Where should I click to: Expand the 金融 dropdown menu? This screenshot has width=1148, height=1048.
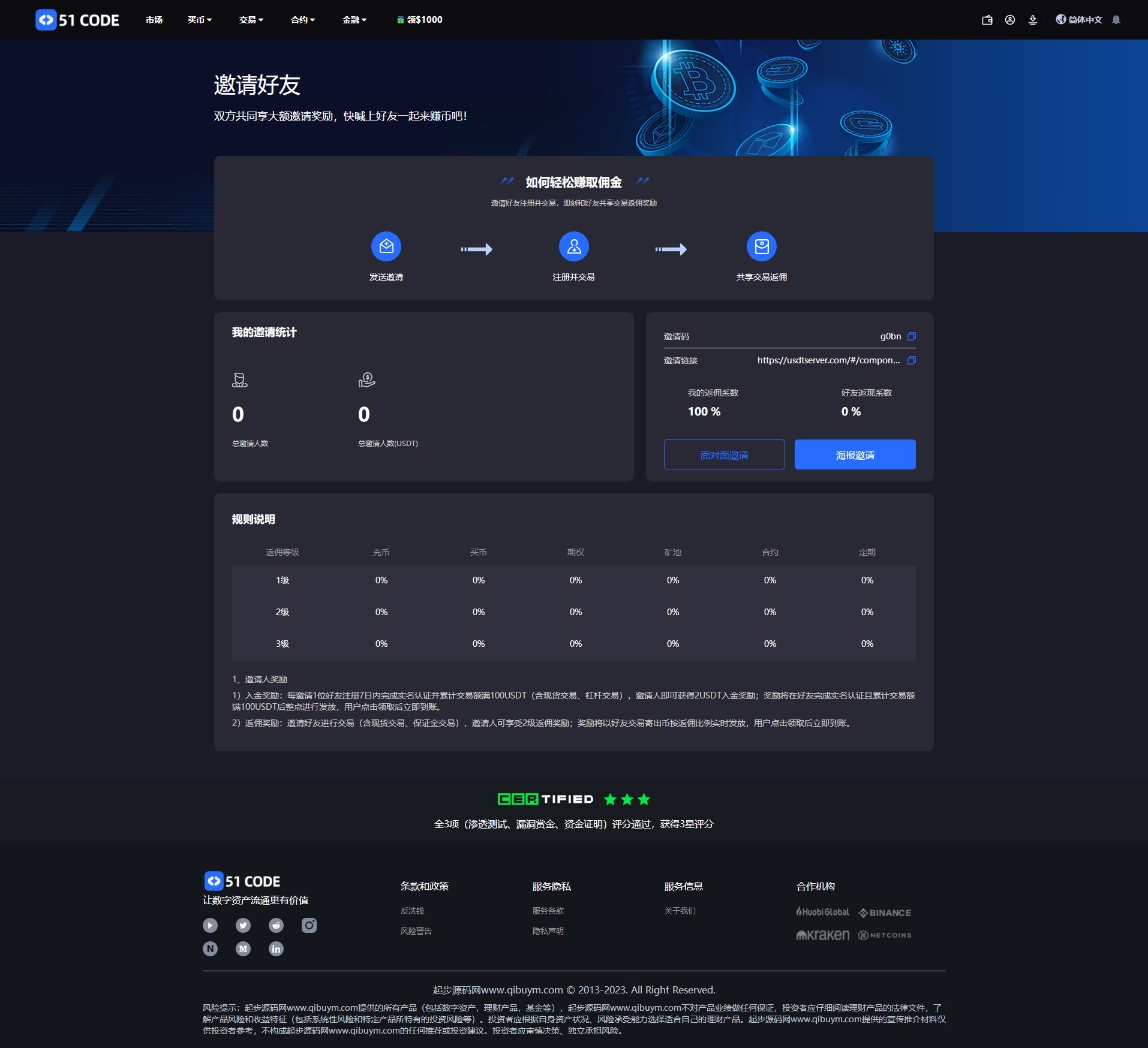(354, 20)
